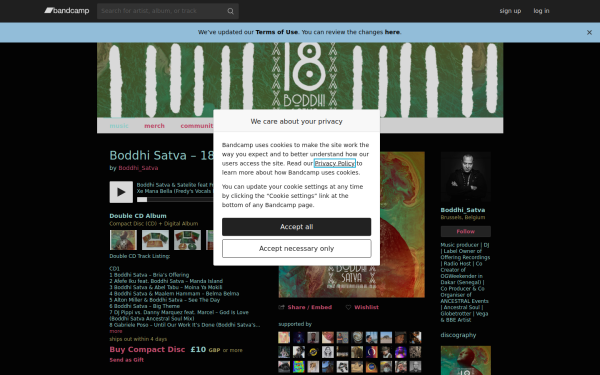Click the 'Double CD Album' heading
The image size is (600, 375).
[x=138, y=216]
